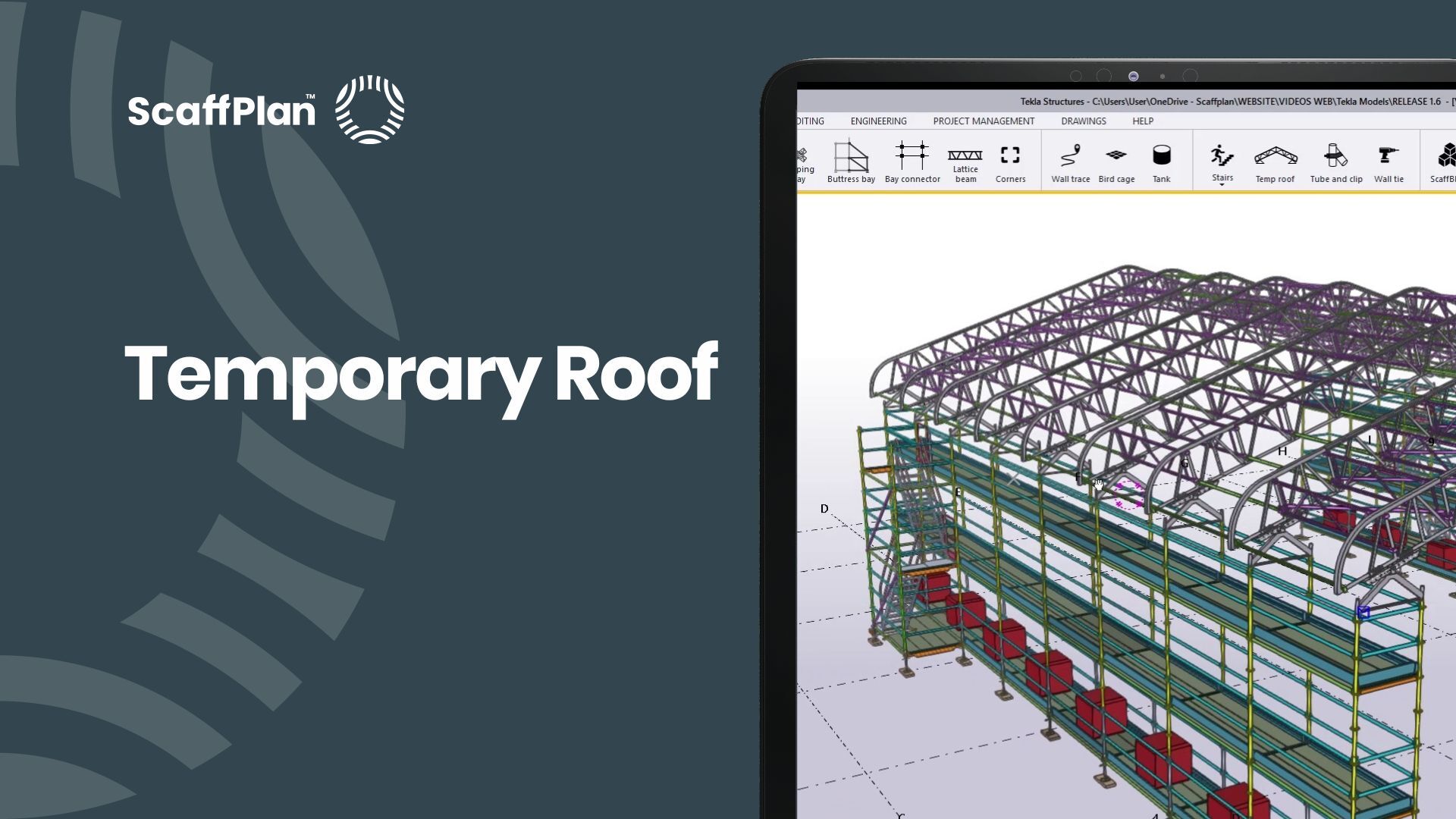Select the Bay connector tool
Image resolution: width=1456 pixels, height=819 pixels.
(912, 162)
